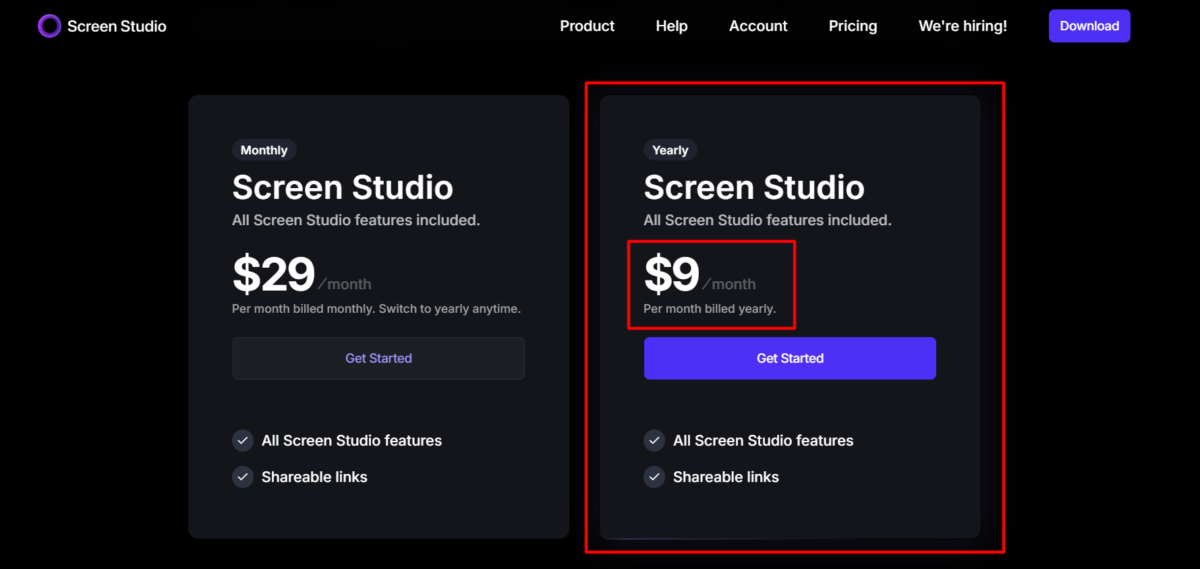Click the Yearly plan's All Screen Studio features checkmark
The width and height of the screenshot is (1200, 569).
654,440
